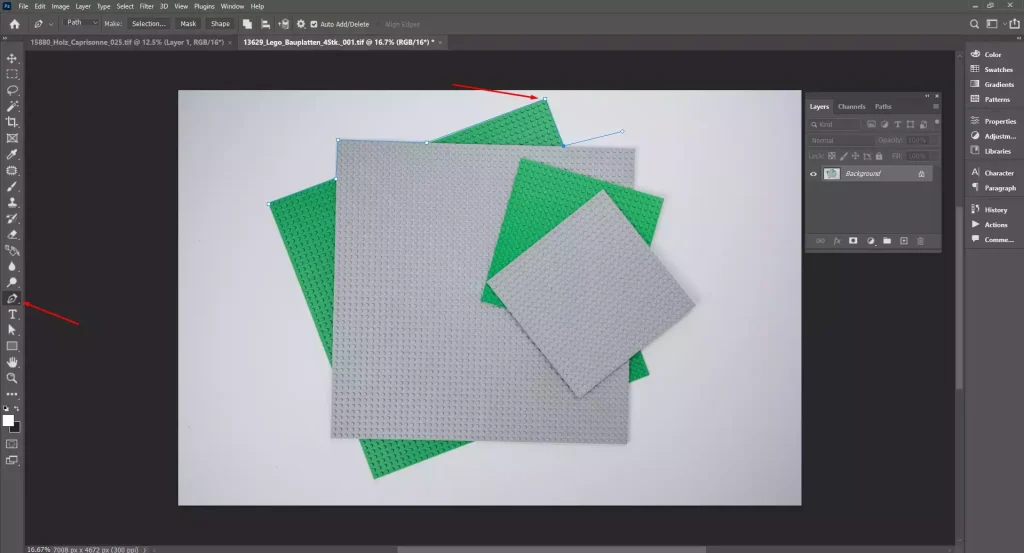Open the Edit Toolbar three-dots menu
Screen dimensions: 1024x553
click(x=12, y=394)
